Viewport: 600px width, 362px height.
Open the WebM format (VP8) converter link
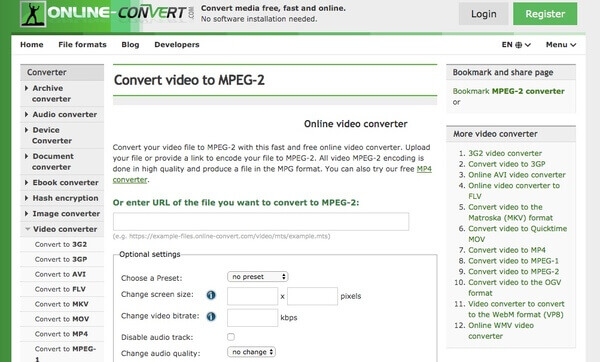click(516, 309)
